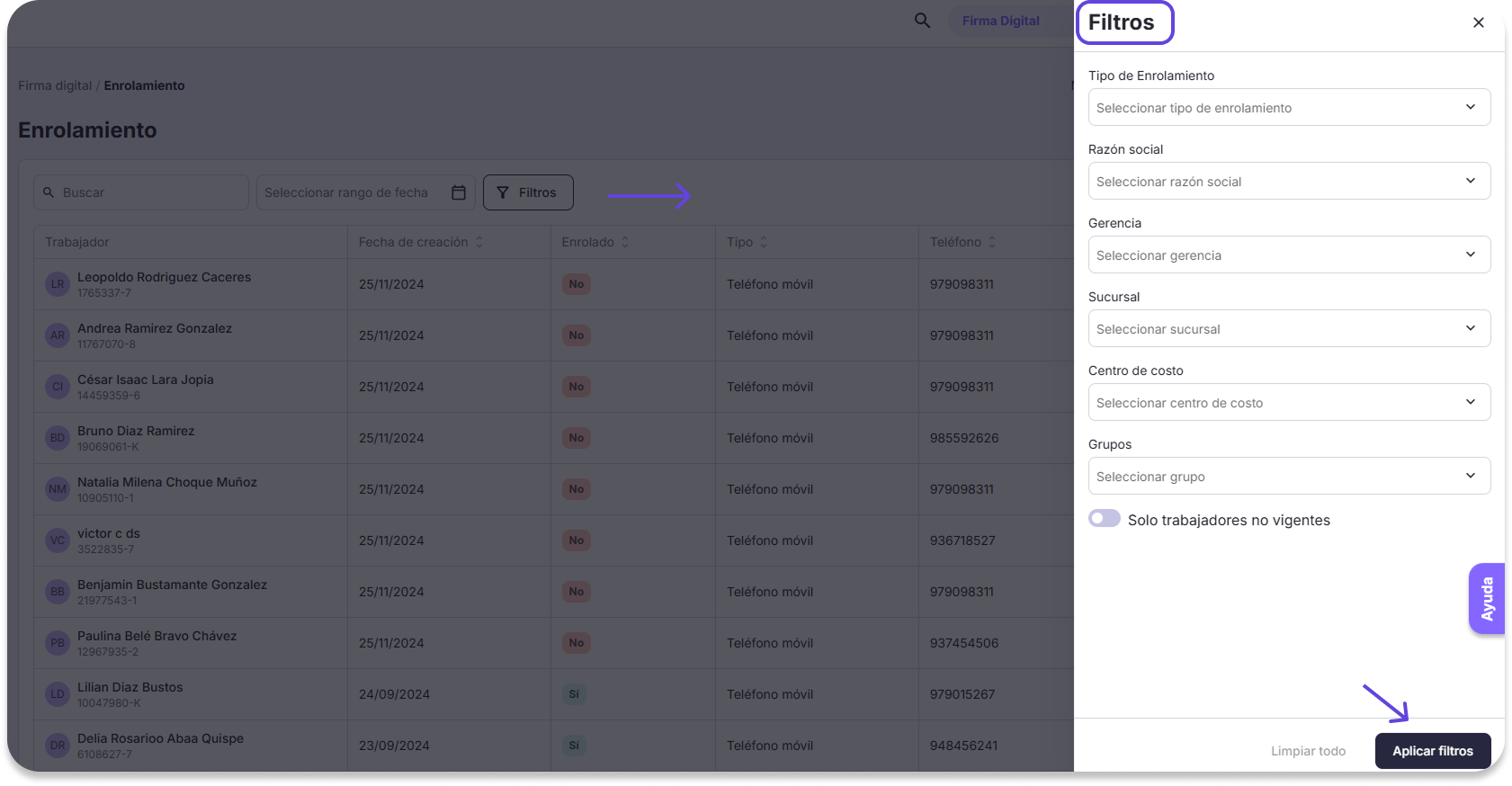The image size is (1512, 786).
Task: Open the Ayuda help tab
Action: [x=1487, y=599]
